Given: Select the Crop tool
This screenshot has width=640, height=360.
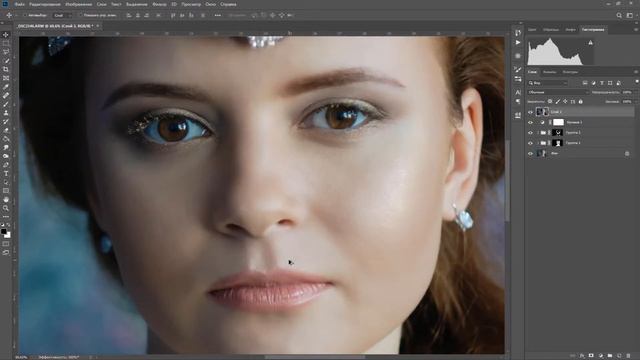Looking at the screenshot, I should (x=6, y=69).
